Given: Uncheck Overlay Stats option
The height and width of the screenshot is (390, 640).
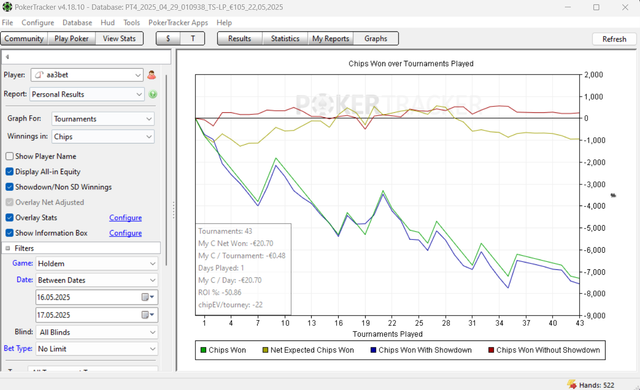Looking at the screenshot, I should click(9, 217).
